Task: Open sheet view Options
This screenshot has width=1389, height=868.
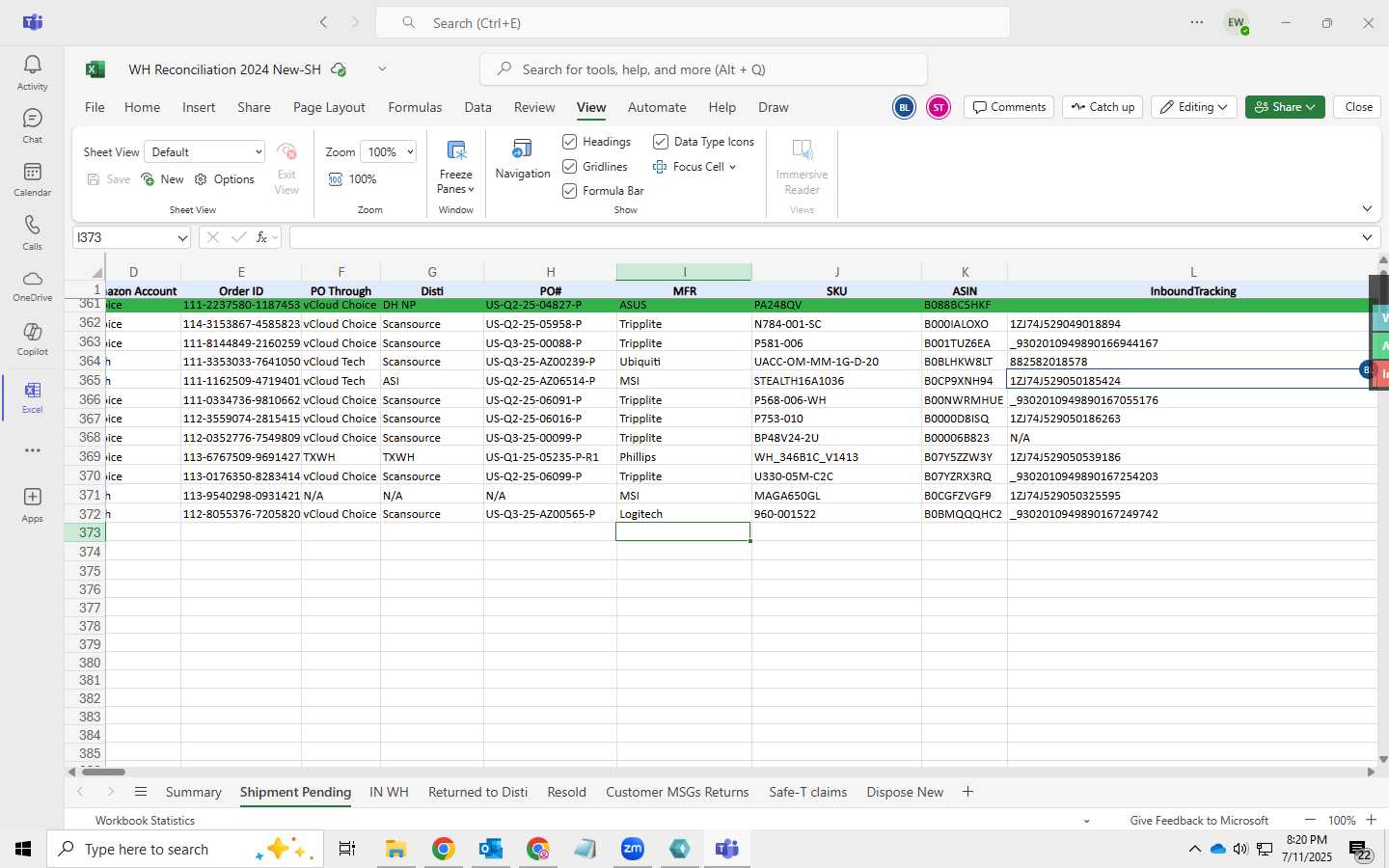Action: 225,179
